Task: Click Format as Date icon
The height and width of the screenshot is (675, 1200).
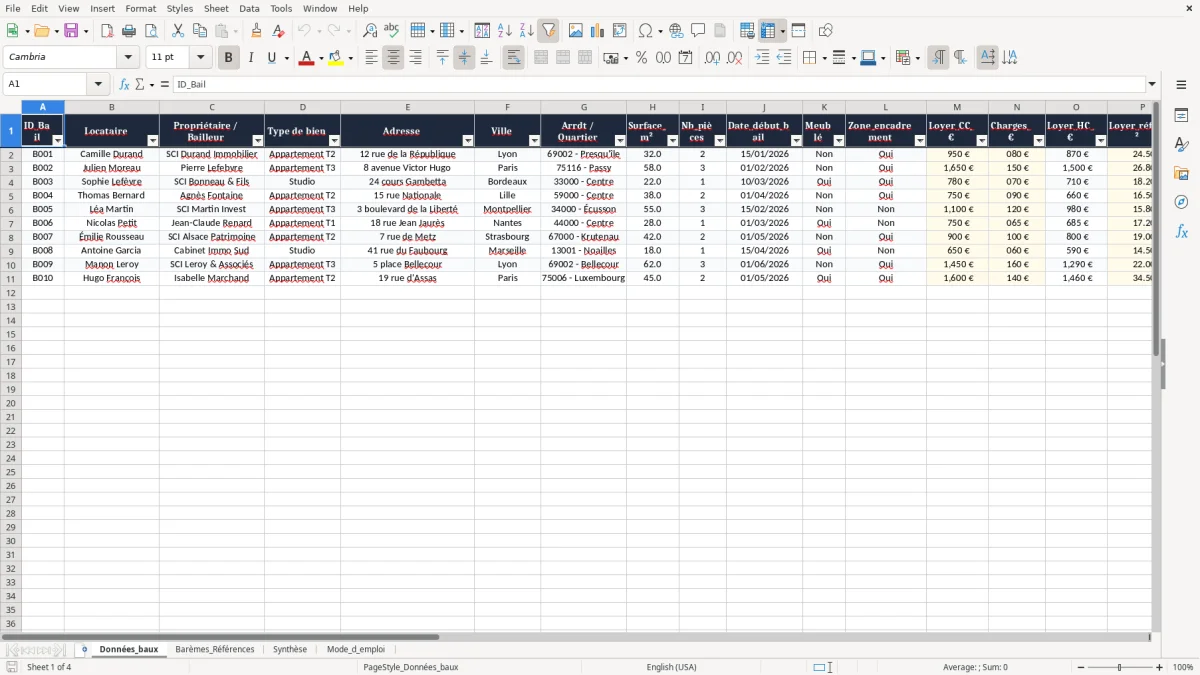Action: tap(685, 58)
